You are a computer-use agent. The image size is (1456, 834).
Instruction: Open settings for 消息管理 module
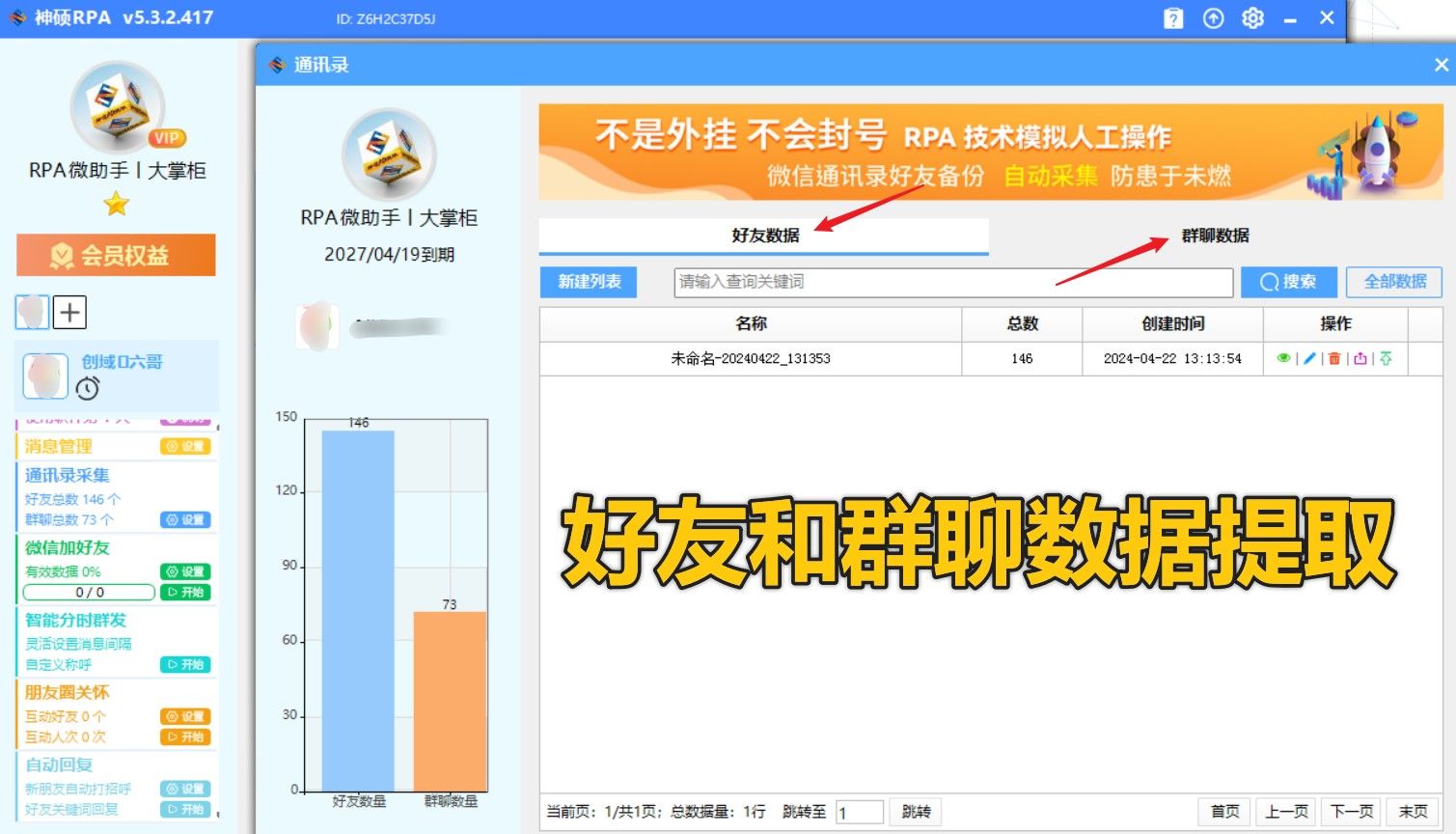187,446
